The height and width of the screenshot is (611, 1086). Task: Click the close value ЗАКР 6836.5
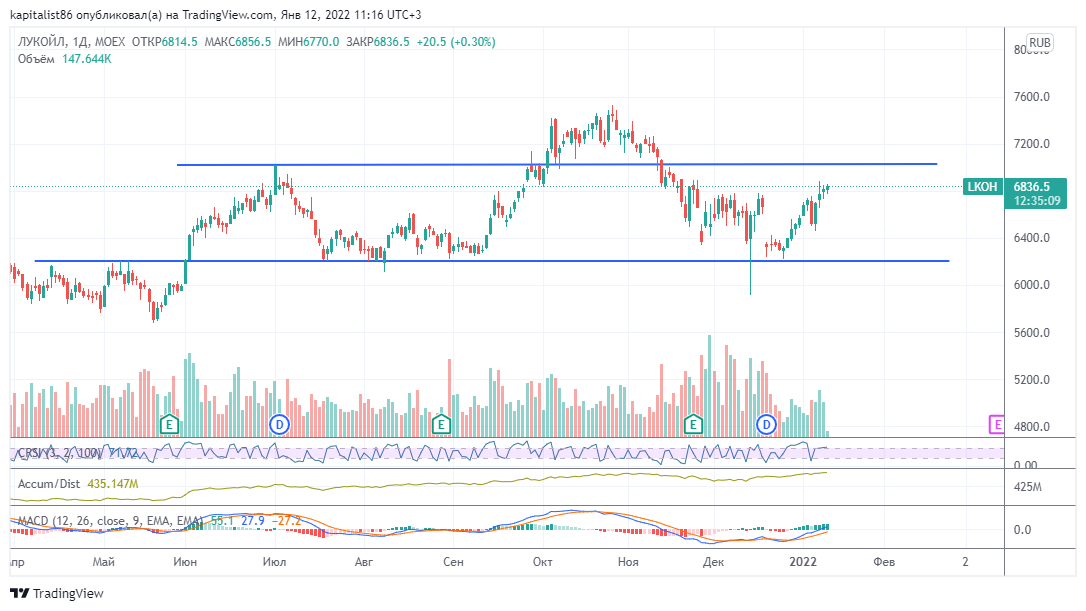click(x=377, y=42)
